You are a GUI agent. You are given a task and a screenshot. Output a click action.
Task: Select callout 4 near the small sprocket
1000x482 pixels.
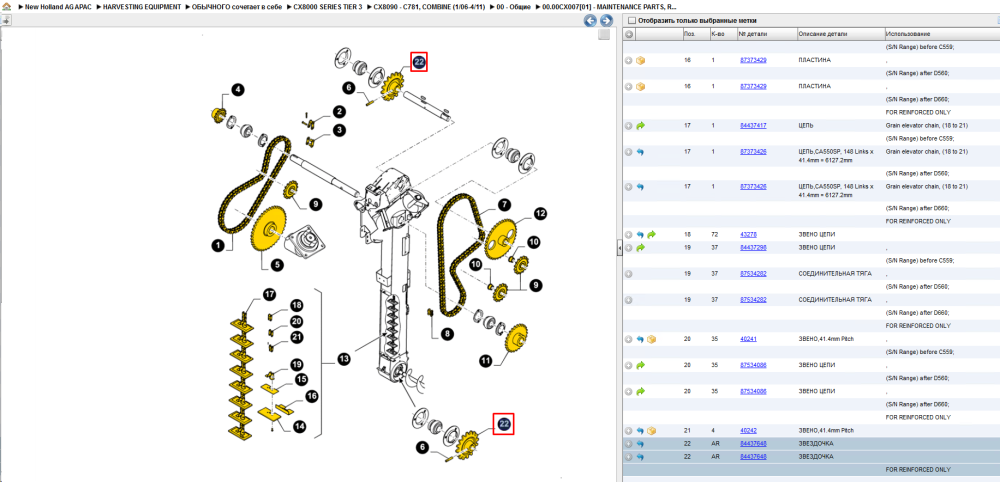click(237, 90)
